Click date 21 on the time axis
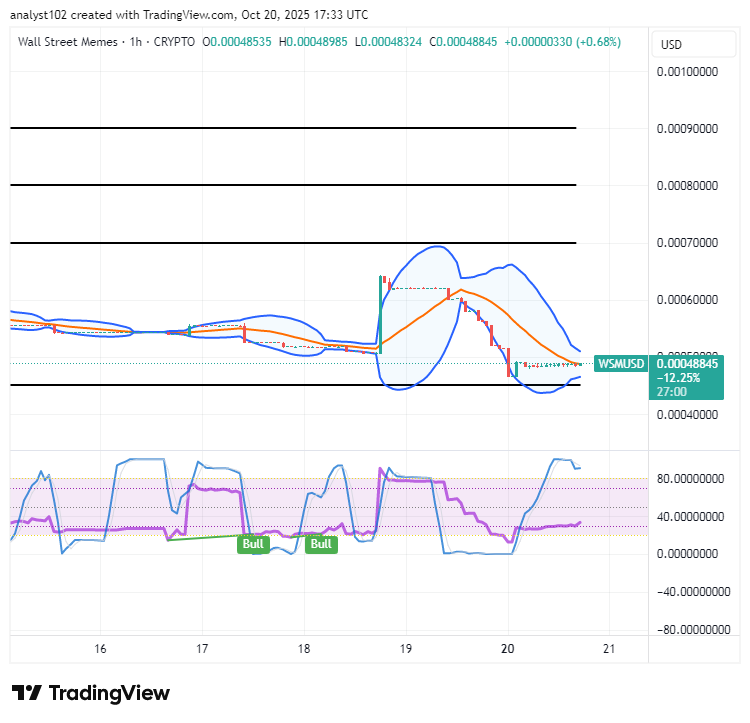750x723 pixels. (609, 649)
